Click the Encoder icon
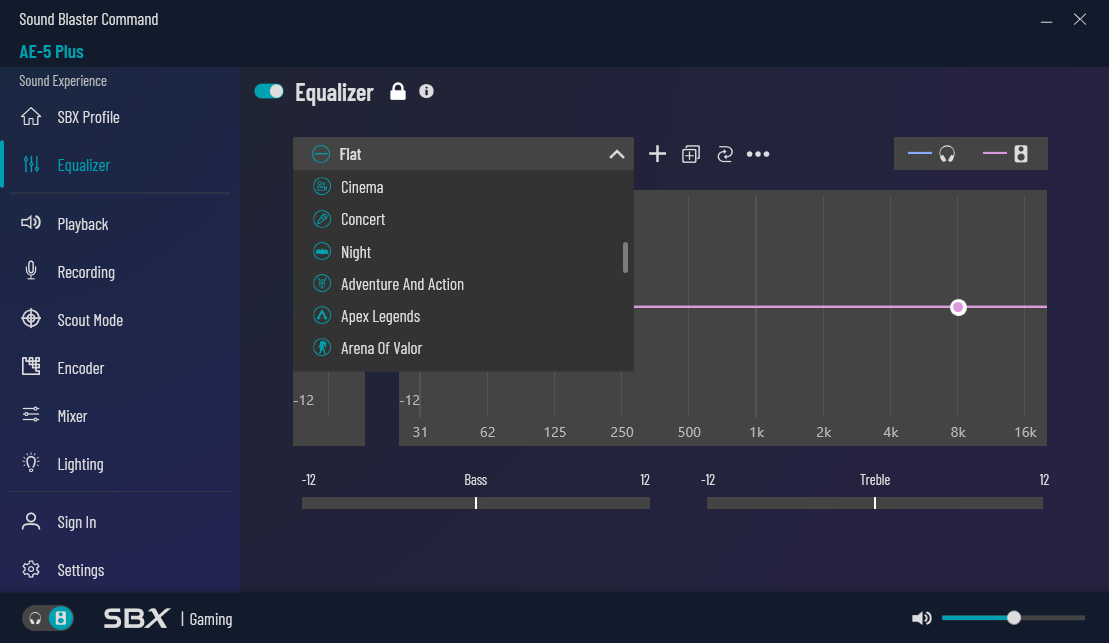 (x=31, y=366)
